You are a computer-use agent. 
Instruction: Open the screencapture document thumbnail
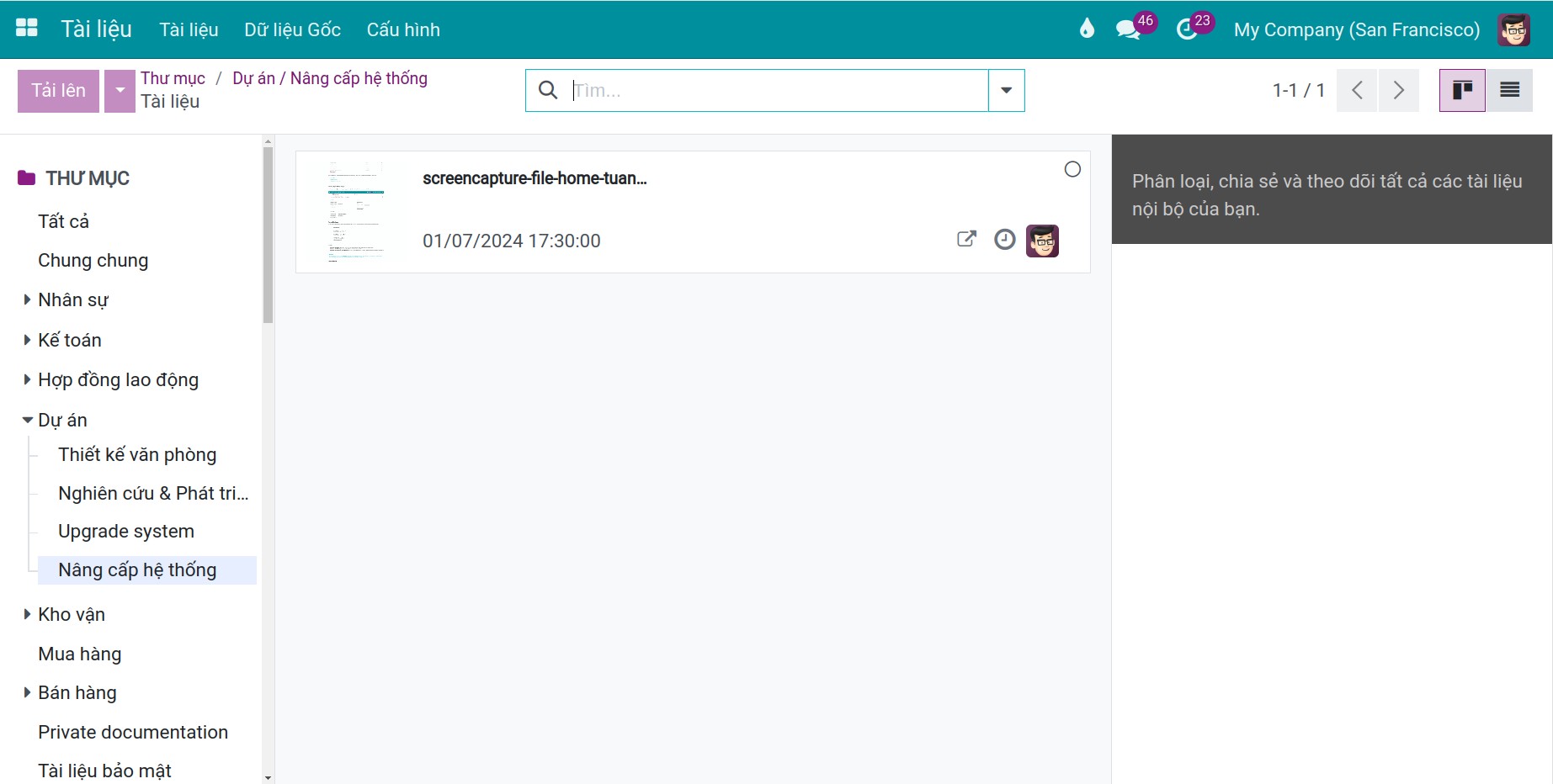point(356,212)
